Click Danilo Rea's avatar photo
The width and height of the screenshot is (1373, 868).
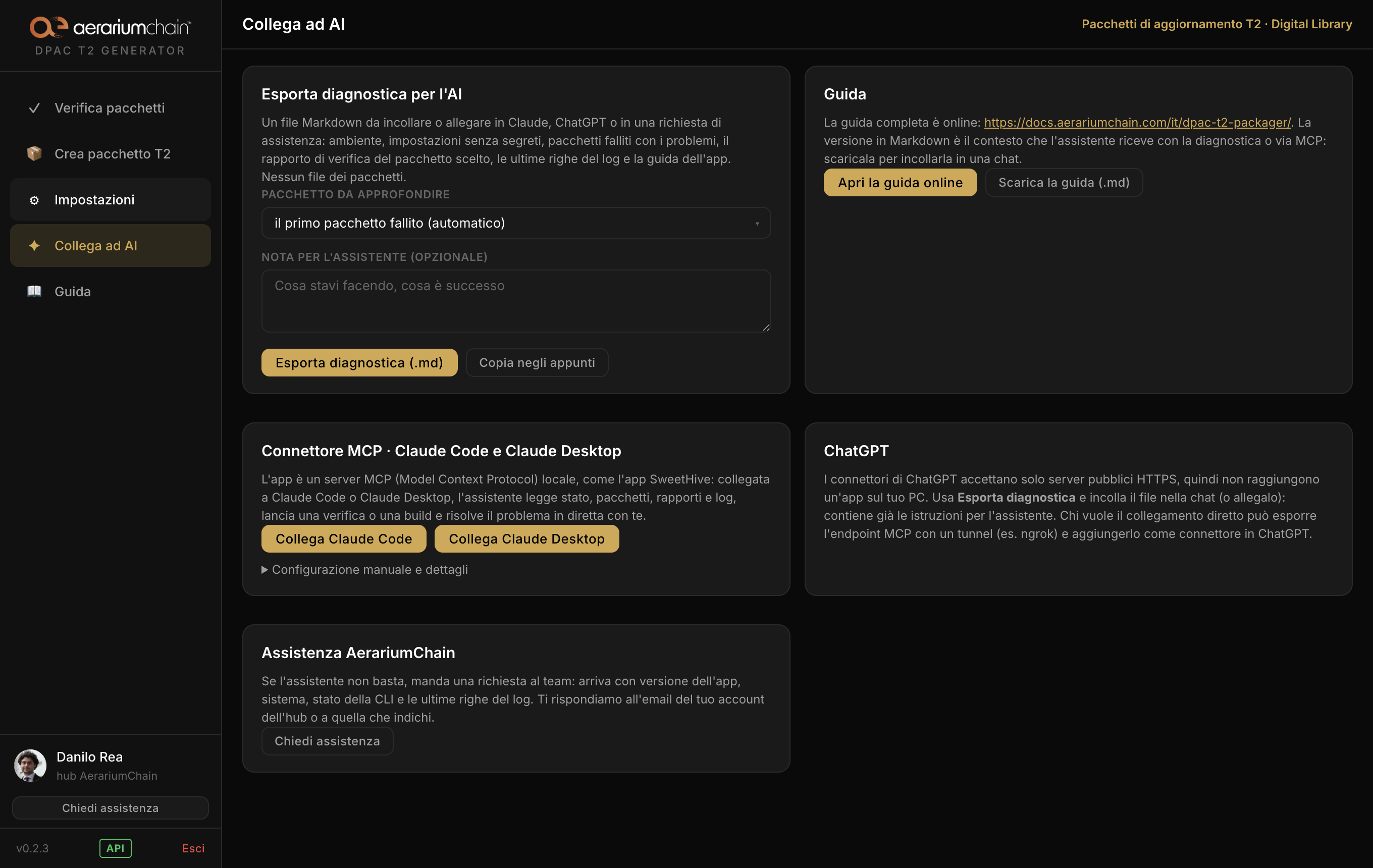click(x=30, y=765)
